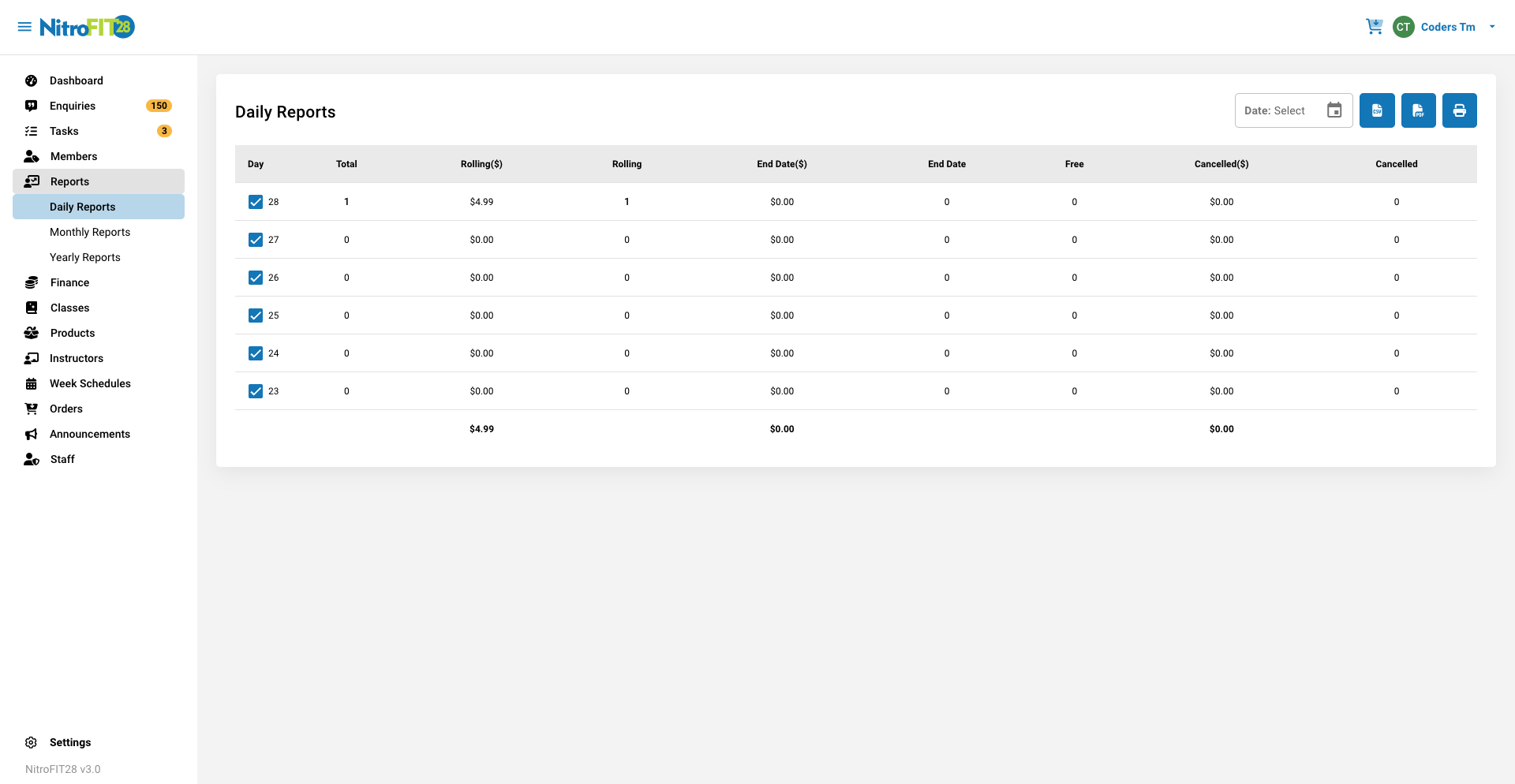Open the shopping cart icon
The height and width of the screenshot is (784, 1515).
click(1374, 27)
